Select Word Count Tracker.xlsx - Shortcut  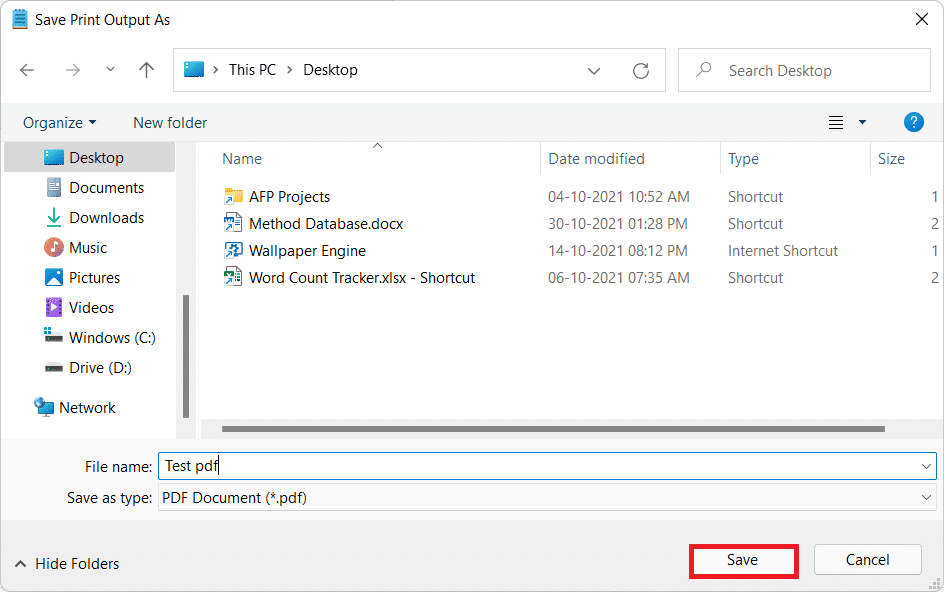pyautogui.click(x=362, y=278)
